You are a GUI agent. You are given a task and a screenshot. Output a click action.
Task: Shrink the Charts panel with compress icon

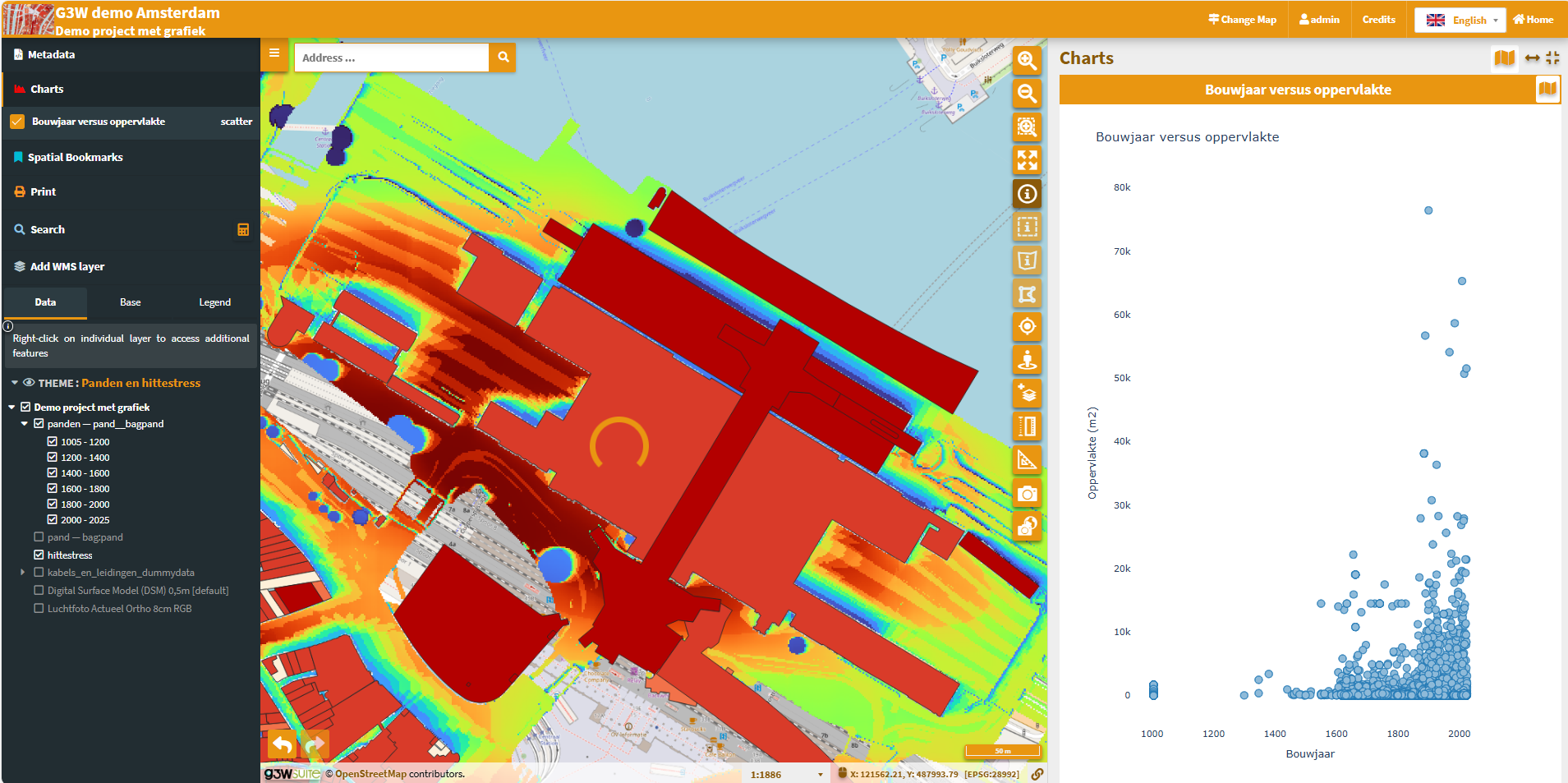coord(1552,58)
